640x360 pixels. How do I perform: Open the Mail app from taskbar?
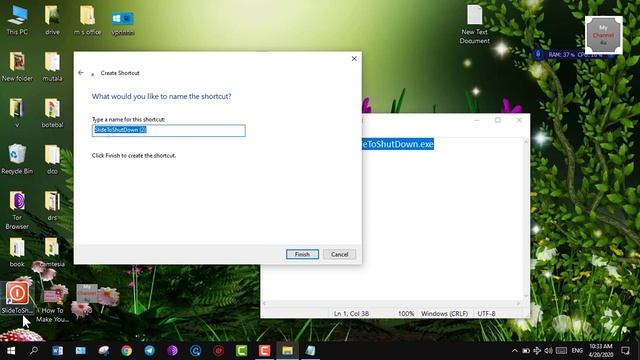(80, 351)
